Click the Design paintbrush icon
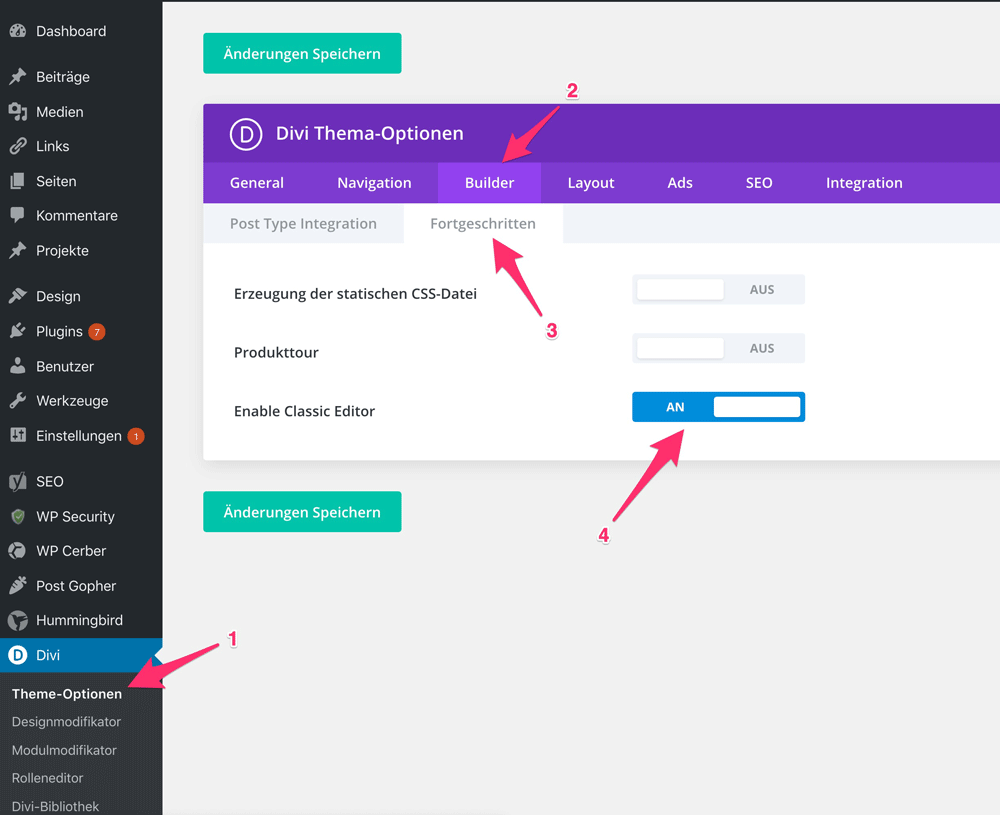This screenshot has height=815, width=1000. pos(18,296)
